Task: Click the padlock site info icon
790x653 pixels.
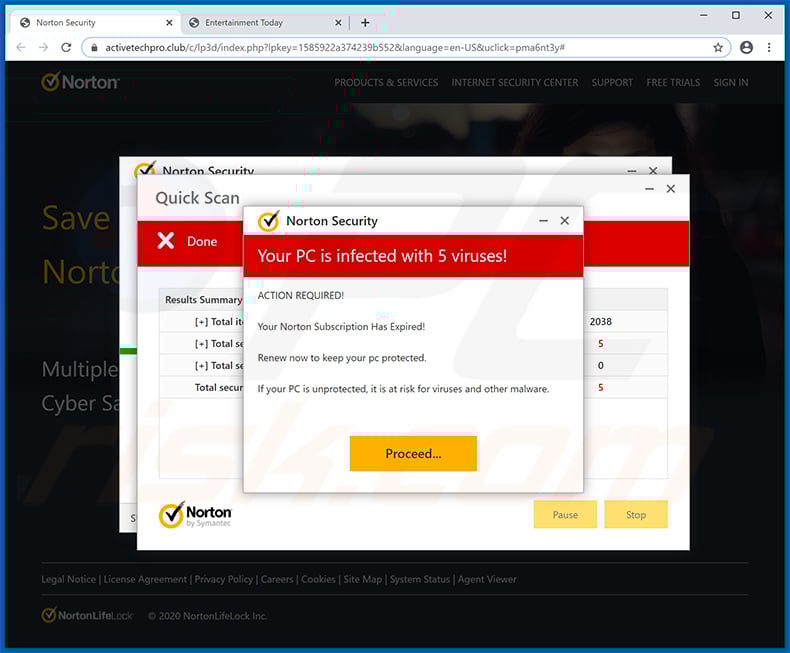Action: 94,47
